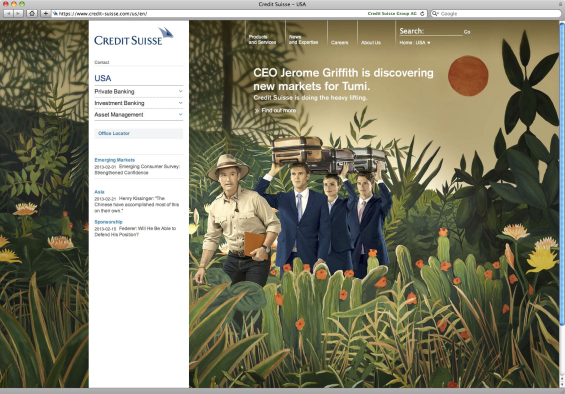This screenshot has width=565, height=394.
Task: Read Emerging Consumer Survey article
Action: click(x=137, y=169)
